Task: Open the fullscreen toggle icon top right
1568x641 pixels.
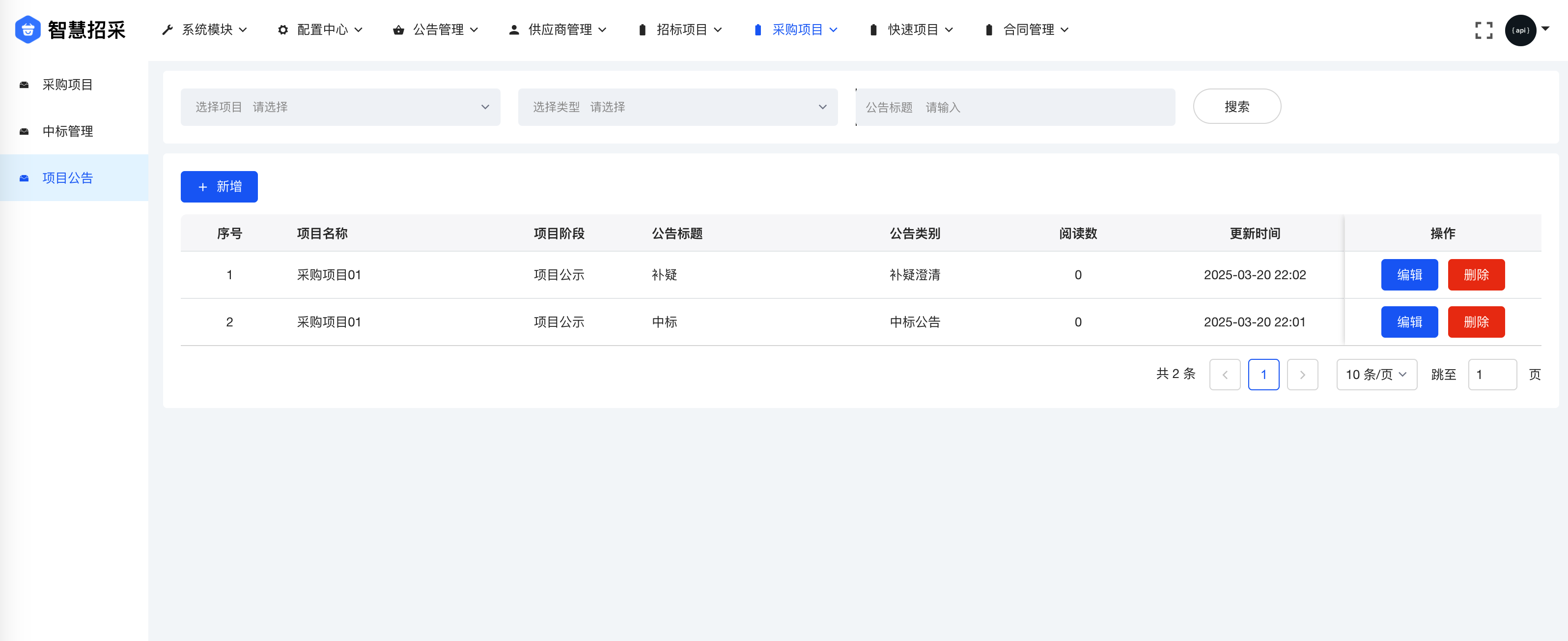Action: [1484, 30]
